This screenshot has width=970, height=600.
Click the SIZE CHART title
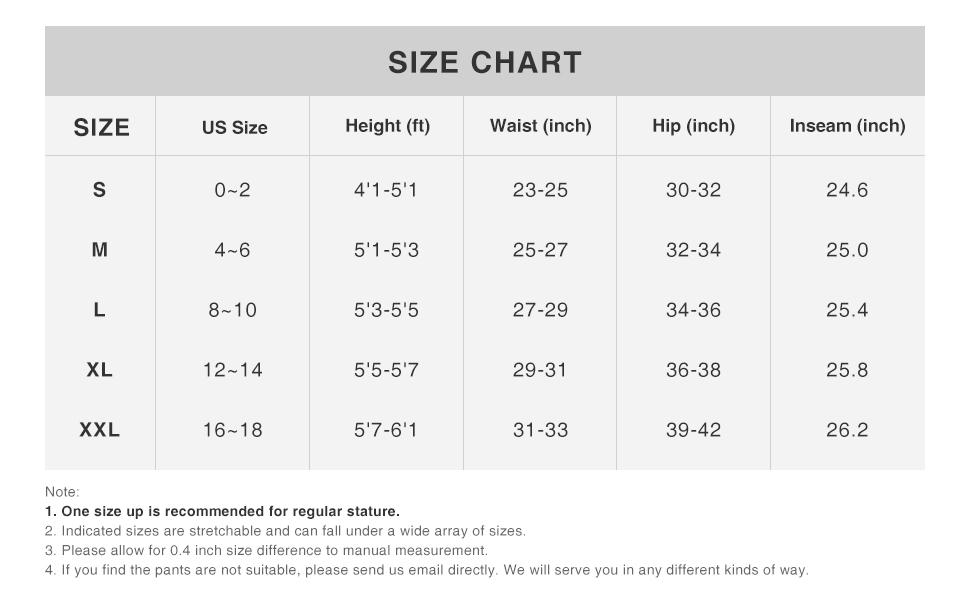click(485, 62)
